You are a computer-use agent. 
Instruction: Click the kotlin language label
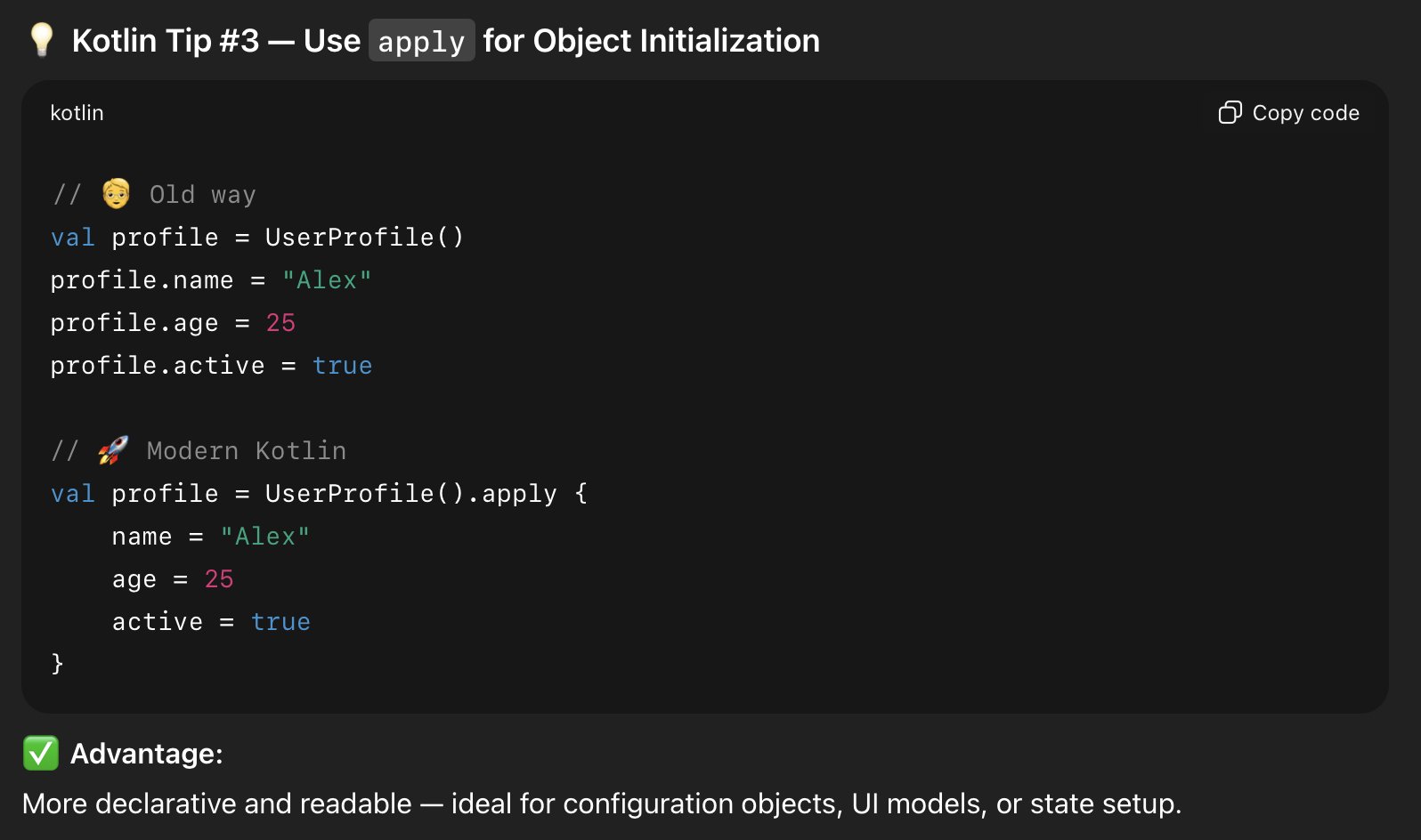77,113
